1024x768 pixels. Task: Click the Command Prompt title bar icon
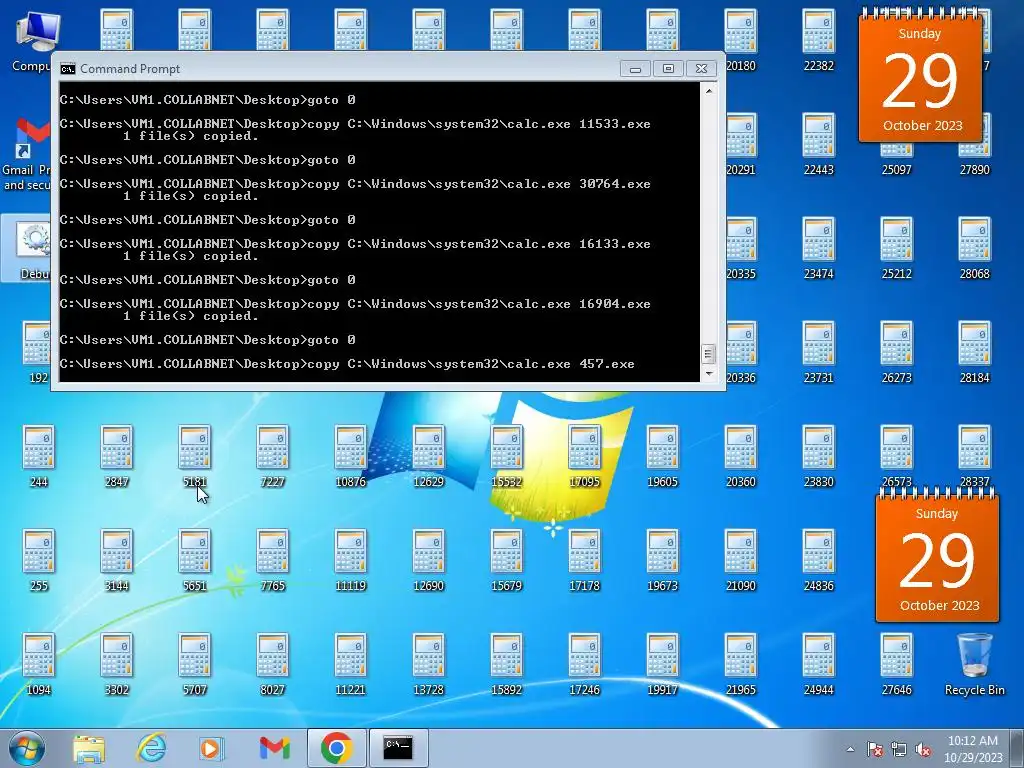67,69
